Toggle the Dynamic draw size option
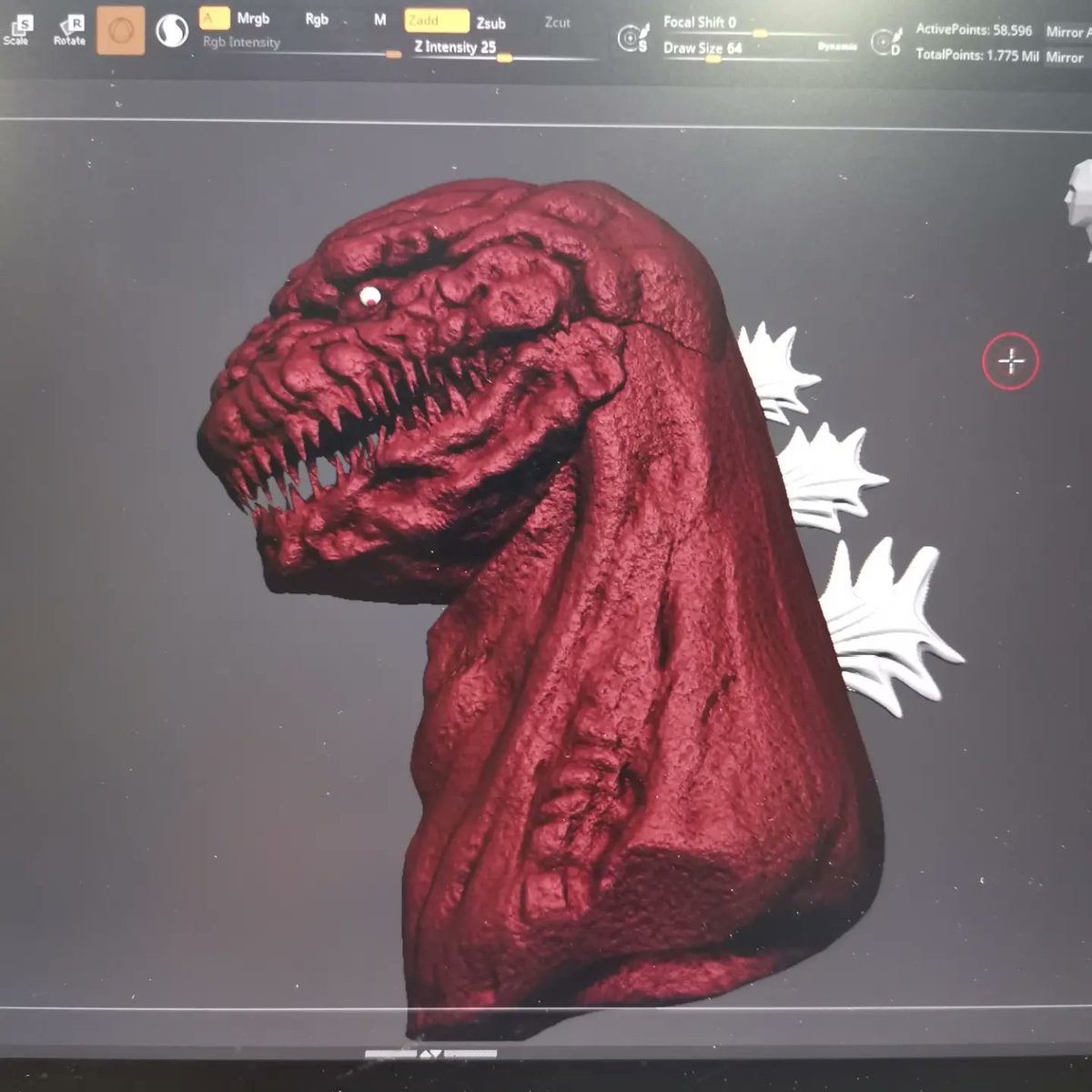Viewport: 1092px width, 1092px height. coord(838,46)
